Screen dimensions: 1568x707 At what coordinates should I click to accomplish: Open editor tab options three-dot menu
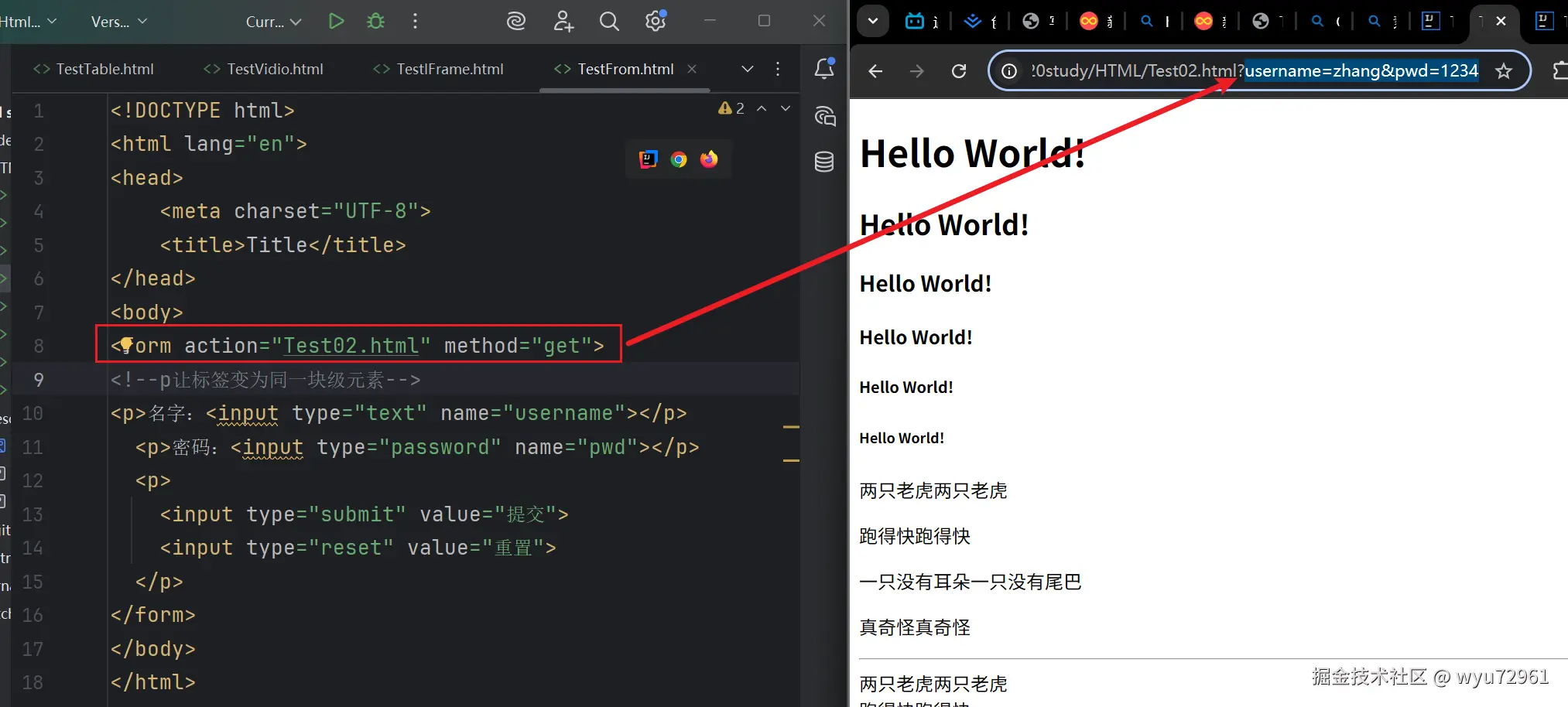[778, 69]
